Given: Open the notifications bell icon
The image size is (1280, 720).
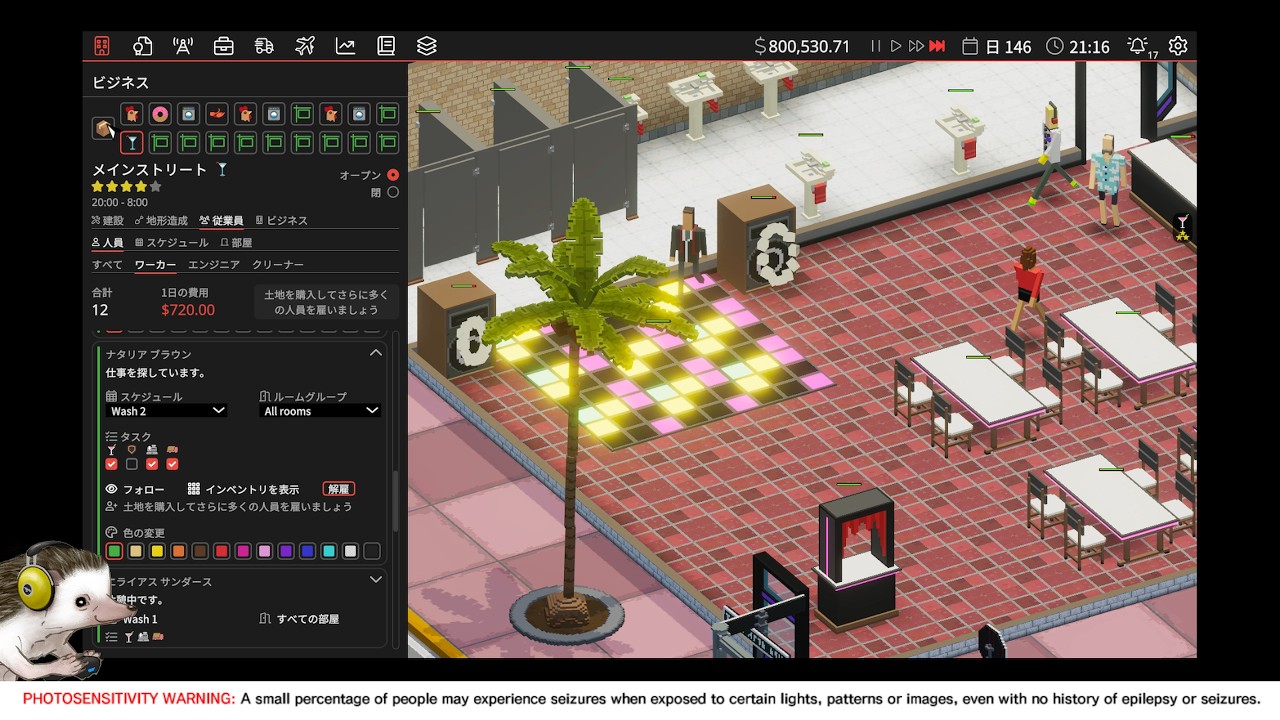Looking at the screenshot, I should [1137, 46].
